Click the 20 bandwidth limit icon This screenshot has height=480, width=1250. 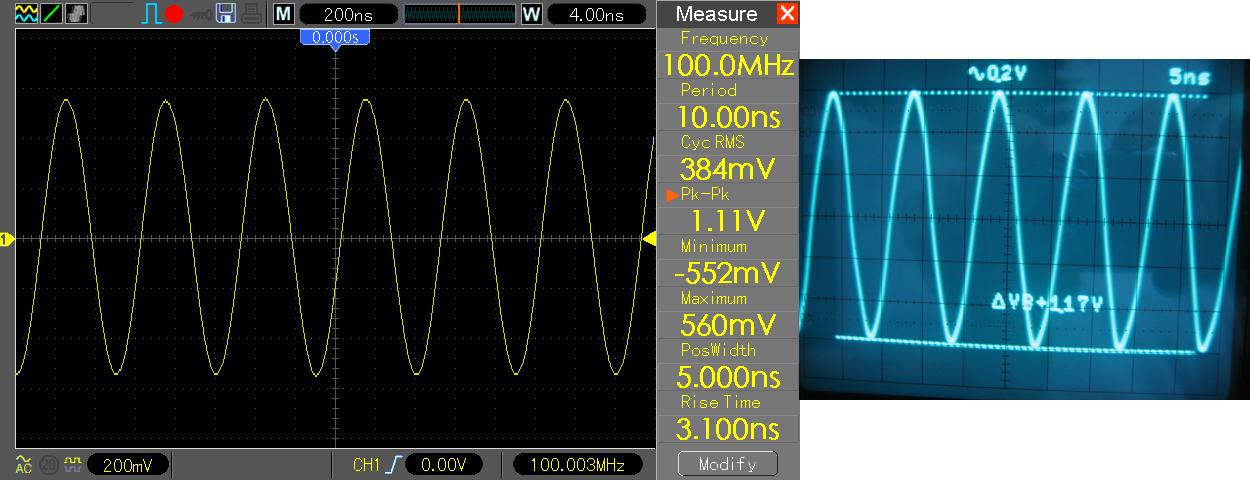(x=49, y=465)
